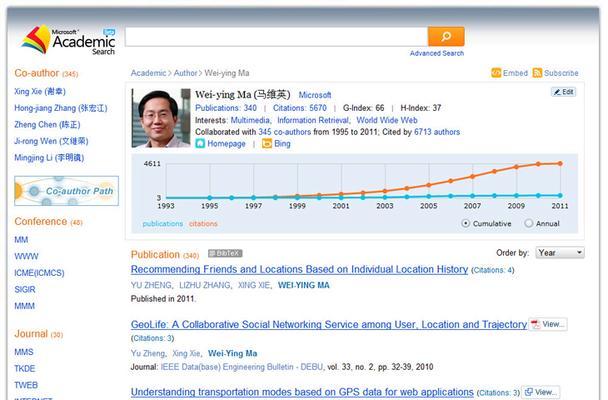Click Publications: 340 link
608x400 pixels.
pyautogui.click(x=226, y=108)
